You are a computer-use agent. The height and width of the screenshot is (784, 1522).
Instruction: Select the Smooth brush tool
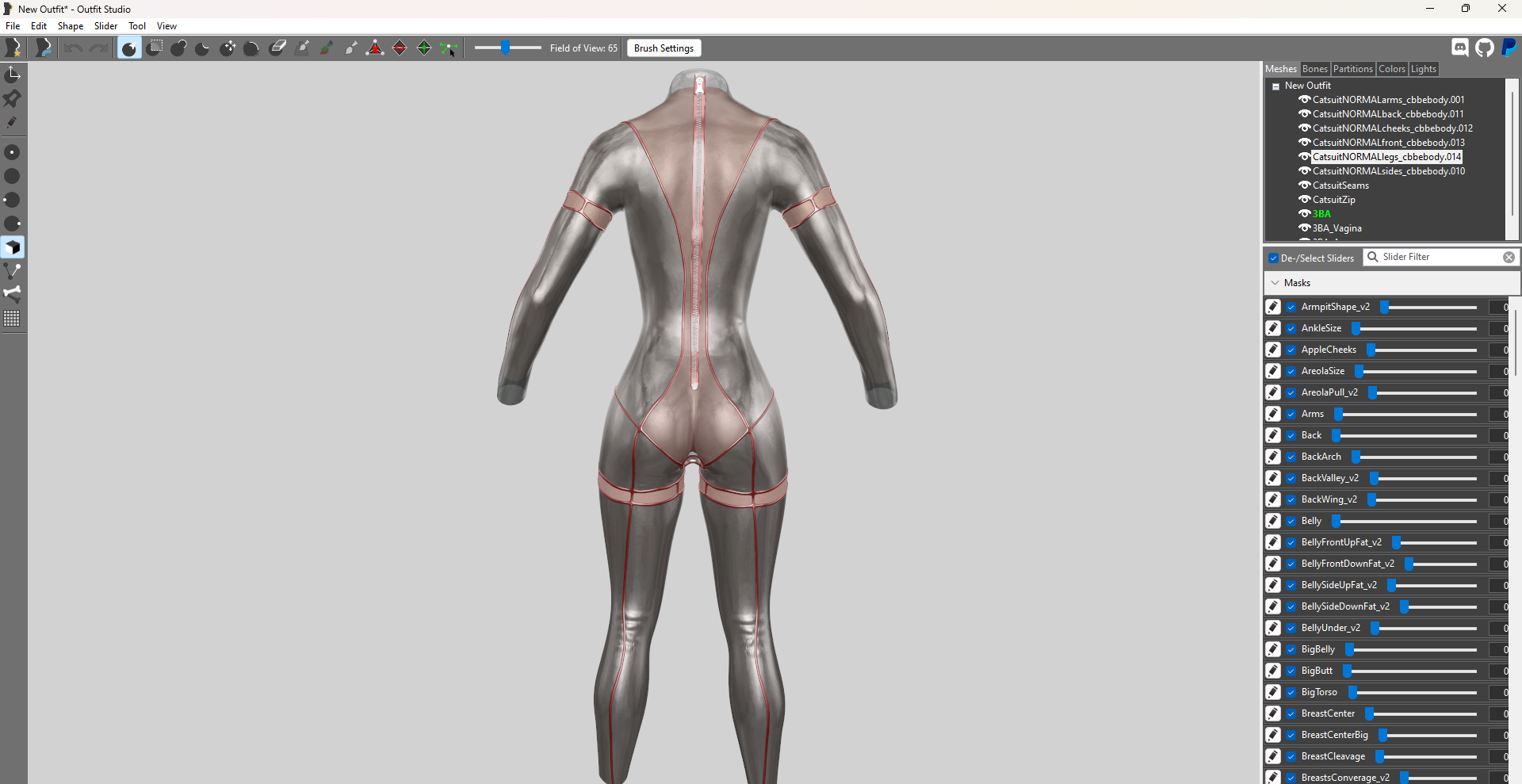[251, 48]
